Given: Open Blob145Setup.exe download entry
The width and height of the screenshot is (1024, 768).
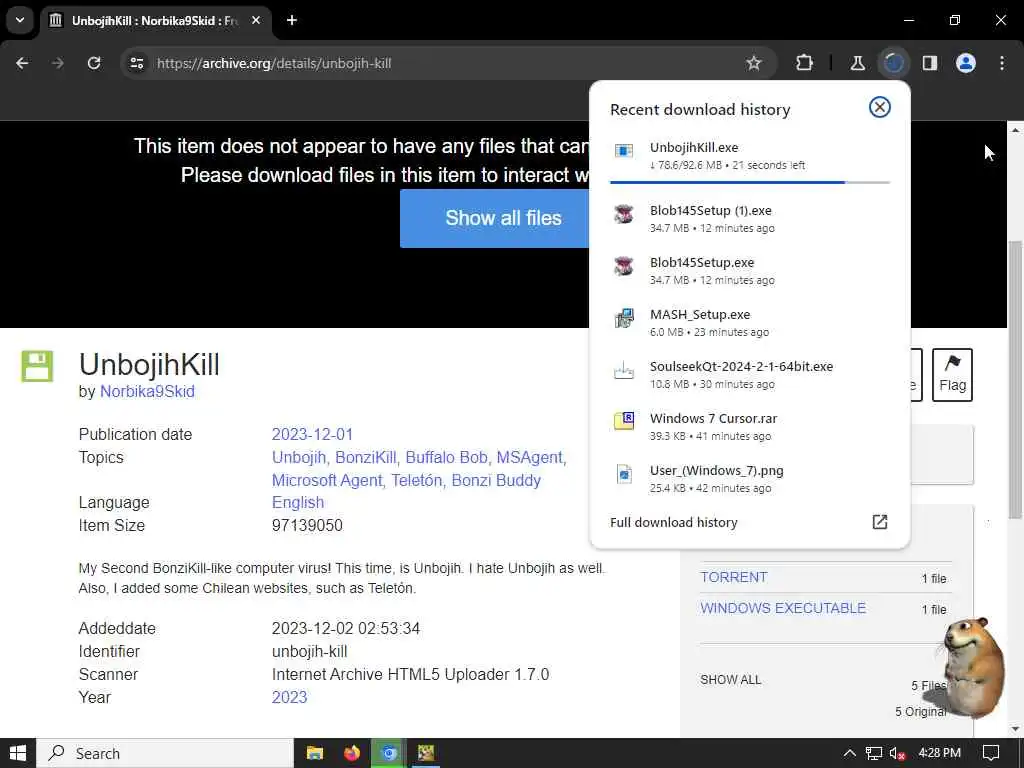Looking at the screenshot, I should [750, 271].
